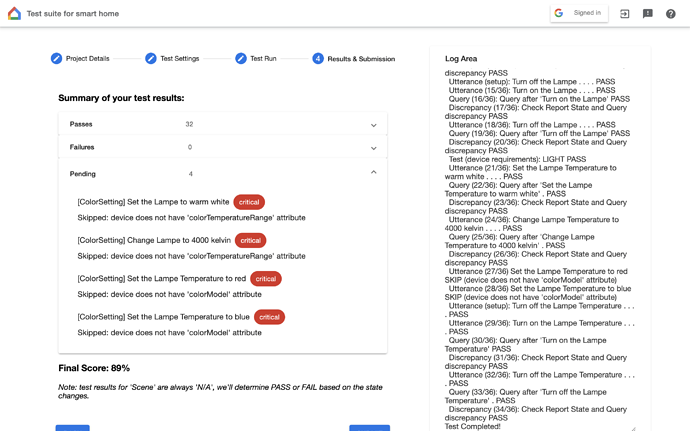Expand the Passes results row

223,124
